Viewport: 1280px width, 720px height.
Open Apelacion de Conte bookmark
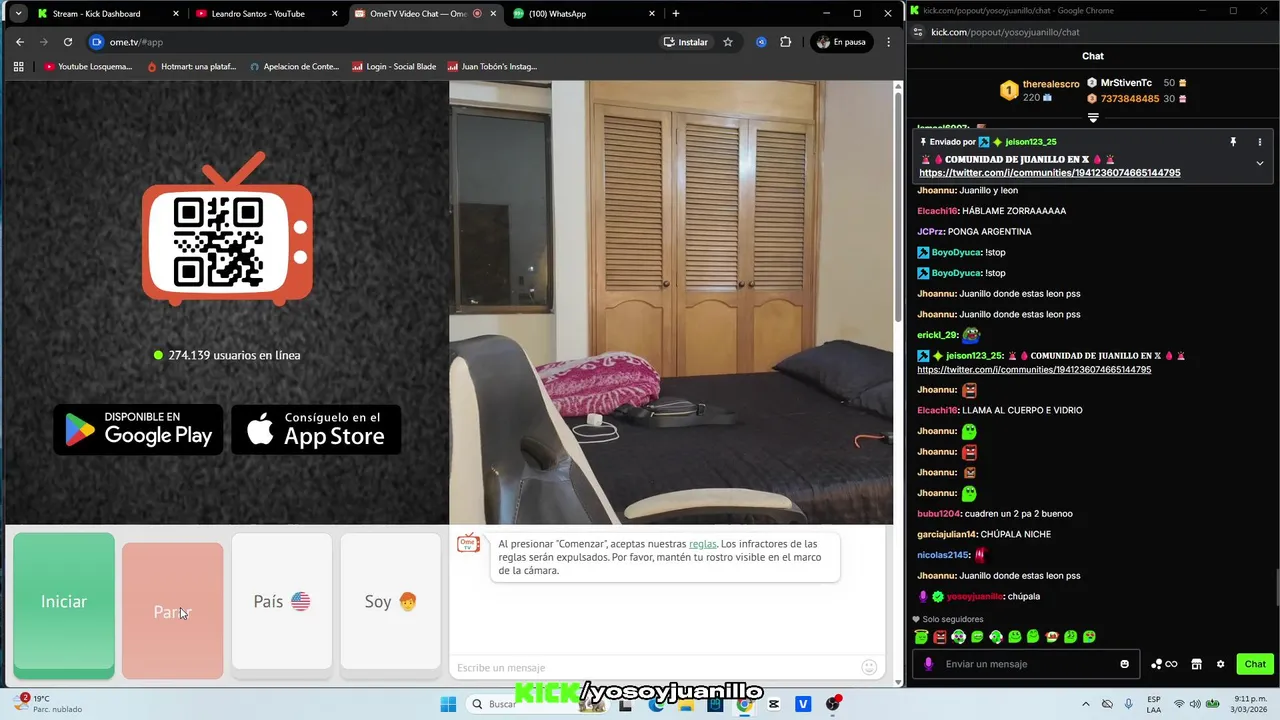click(x=295, y=67)
